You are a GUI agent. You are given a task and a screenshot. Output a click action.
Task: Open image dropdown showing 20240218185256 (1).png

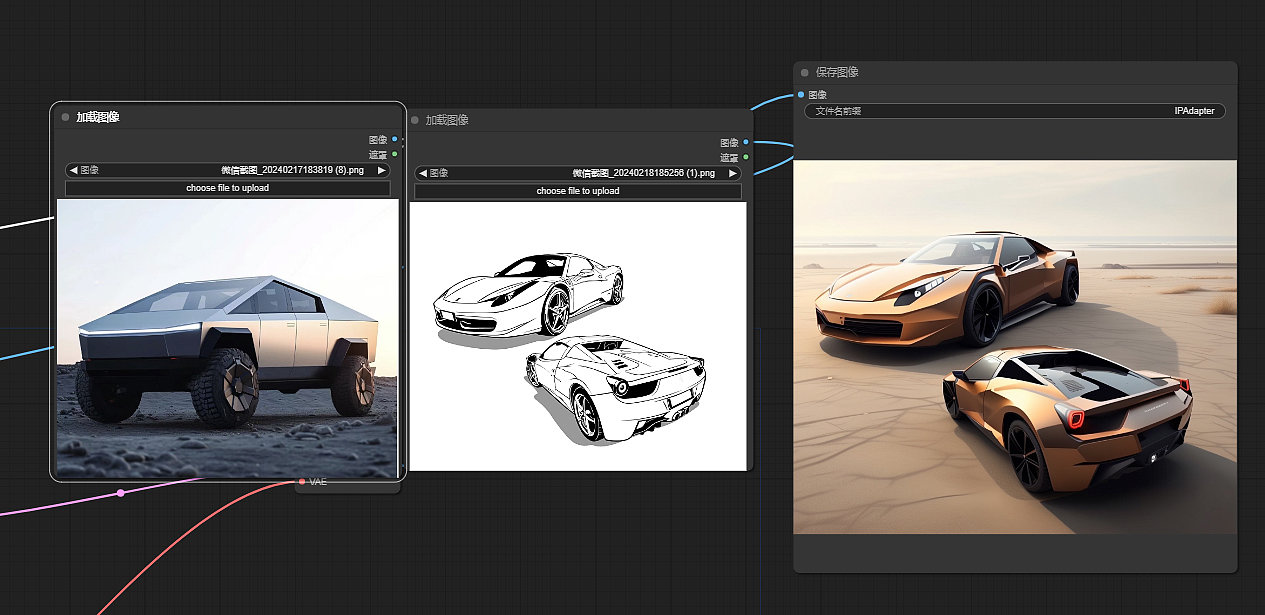point(577,173)
